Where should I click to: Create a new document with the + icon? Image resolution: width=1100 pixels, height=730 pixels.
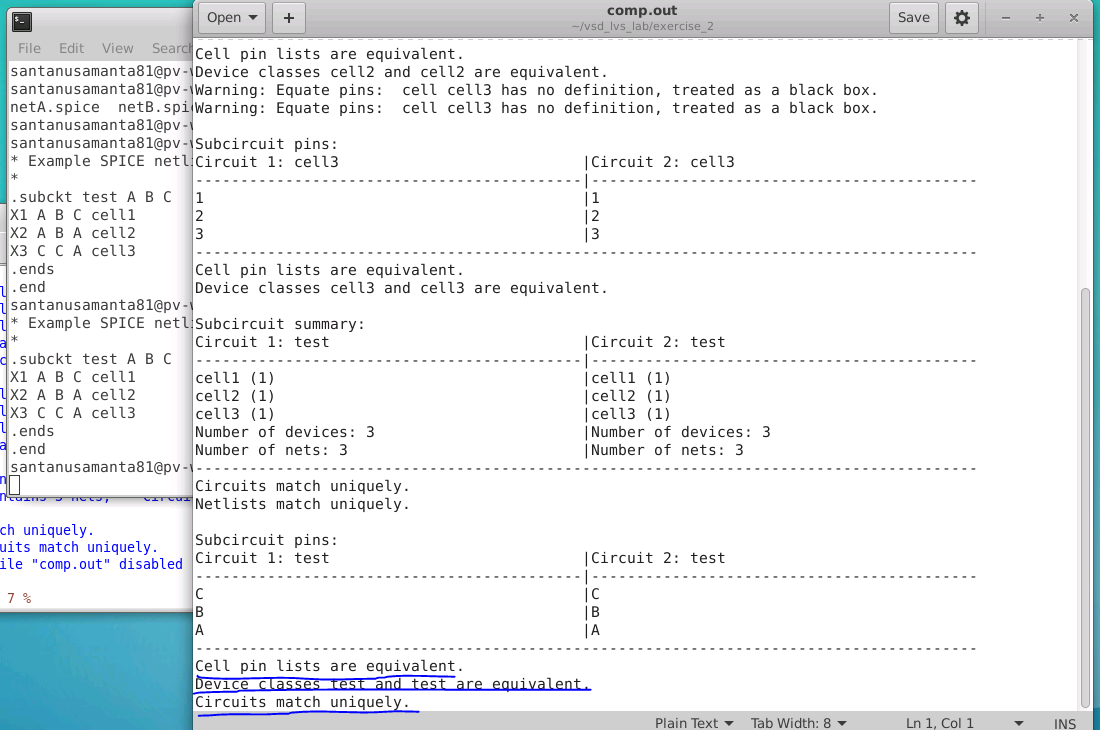(287, 17)
